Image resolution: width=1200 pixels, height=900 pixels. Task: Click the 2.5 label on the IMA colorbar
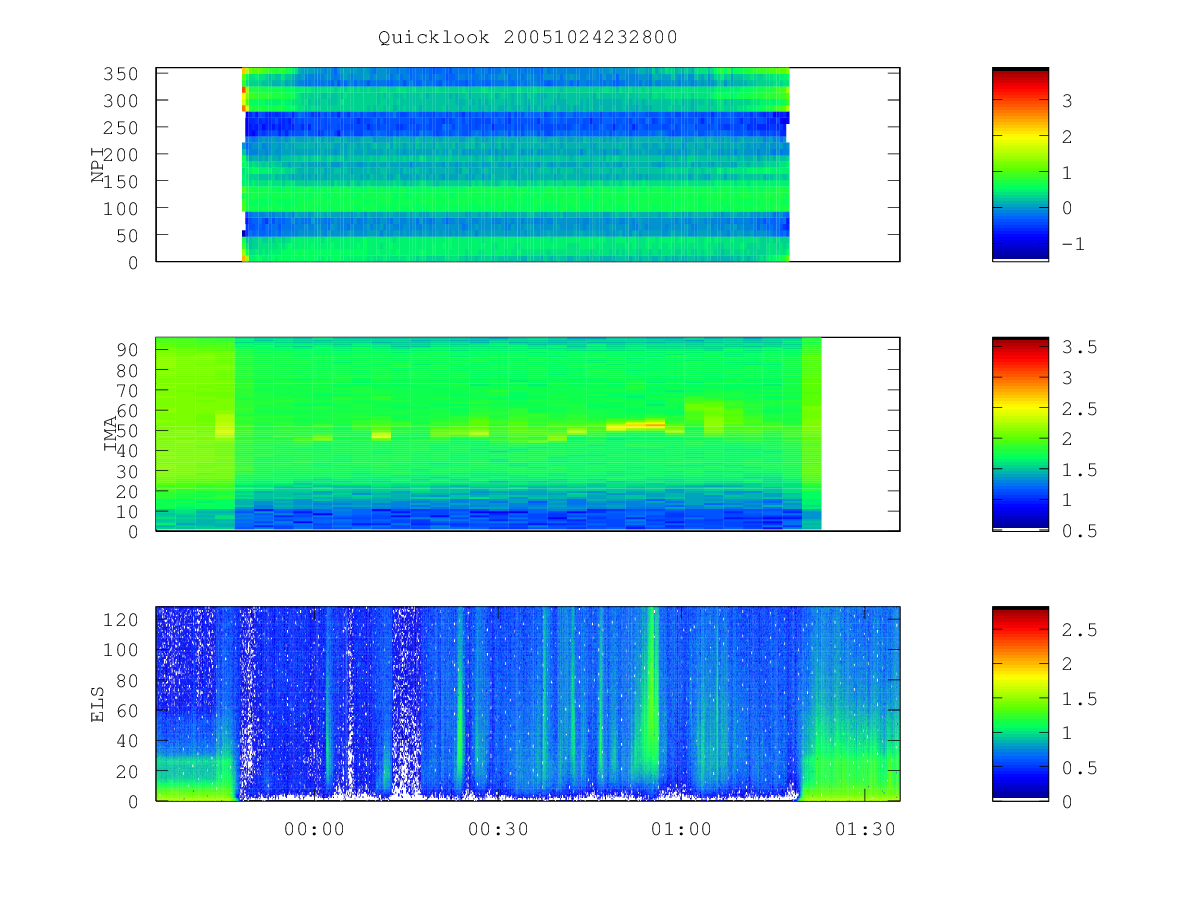[x=1079, y=409]
